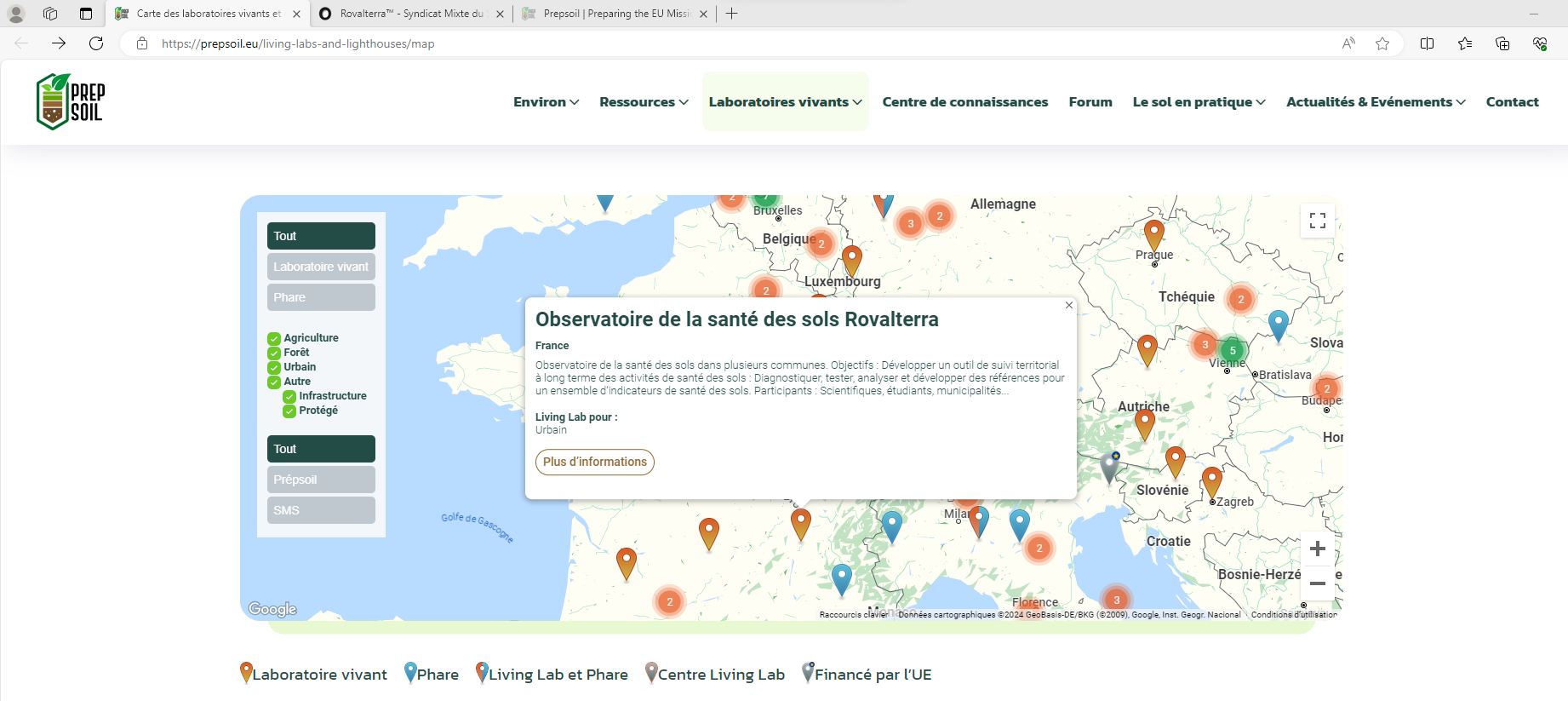Click cluster marker 2 near Belgique

pos(821,244)
